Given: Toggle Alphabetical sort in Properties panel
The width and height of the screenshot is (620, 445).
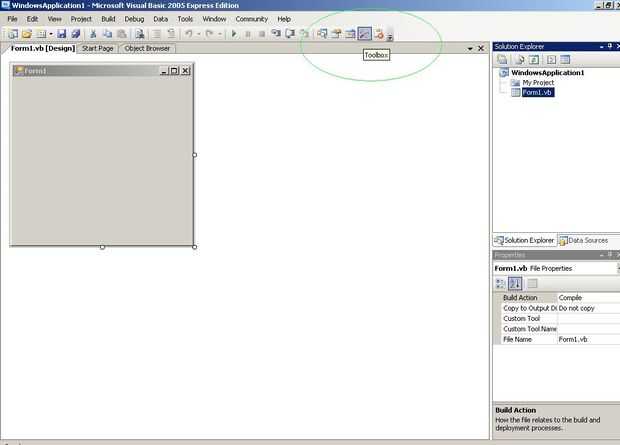Looking at the screenshot, I should [x=515, y=283].
